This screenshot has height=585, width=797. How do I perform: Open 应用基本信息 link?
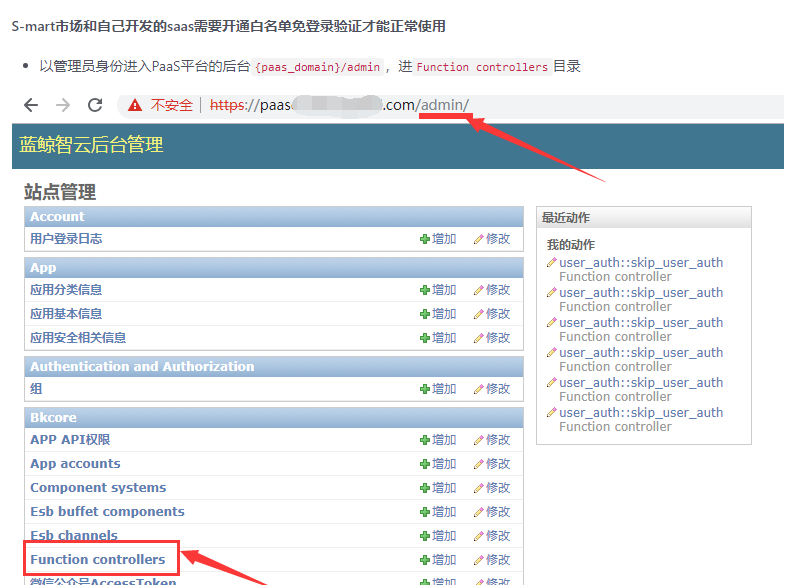click(x=66, y=314)
